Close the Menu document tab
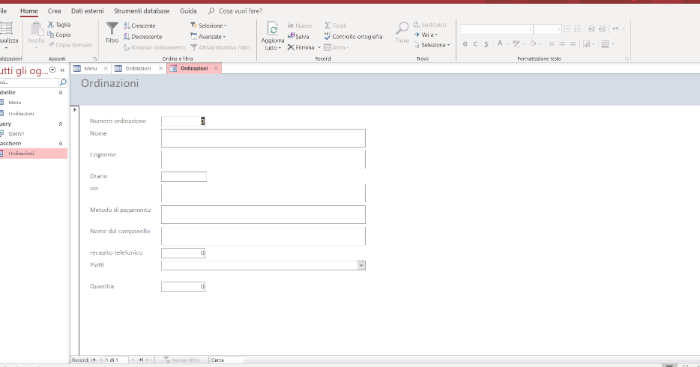Image resolution: width=700 pixels, height=367 pixels. (105, 68)
